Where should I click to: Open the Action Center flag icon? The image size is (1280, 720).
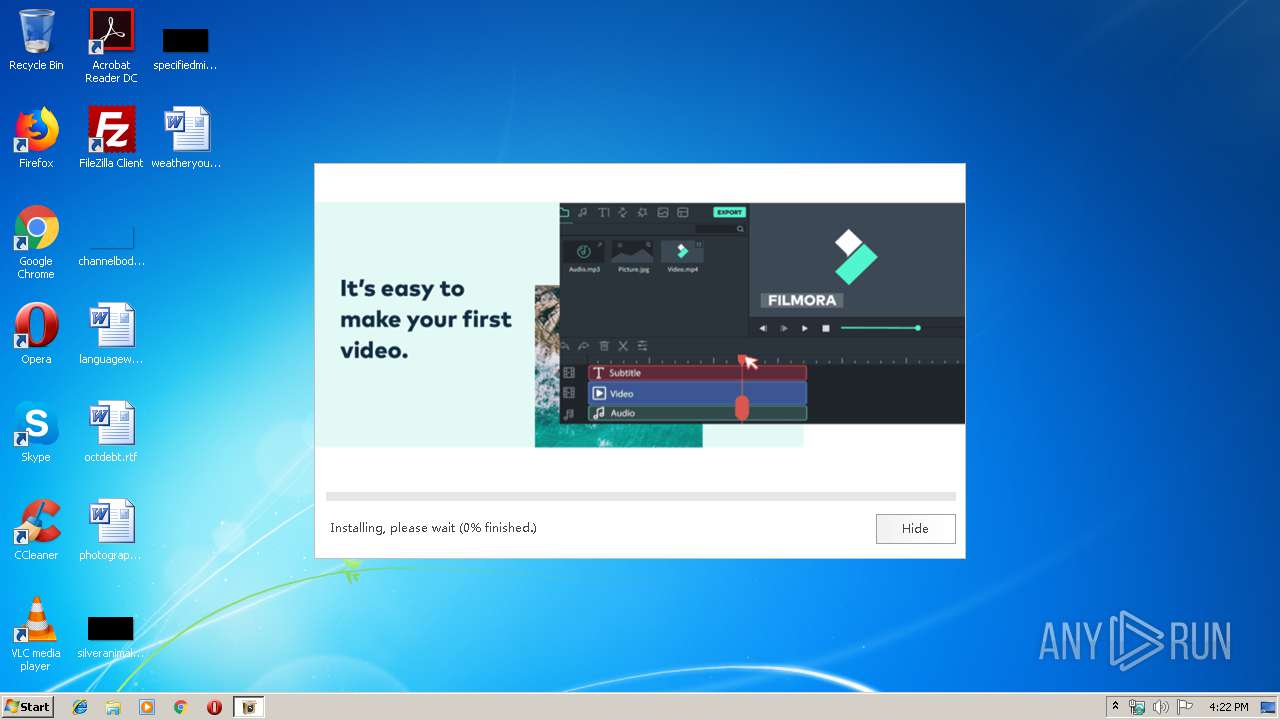pyautogui.click(x=1185, y=707)
